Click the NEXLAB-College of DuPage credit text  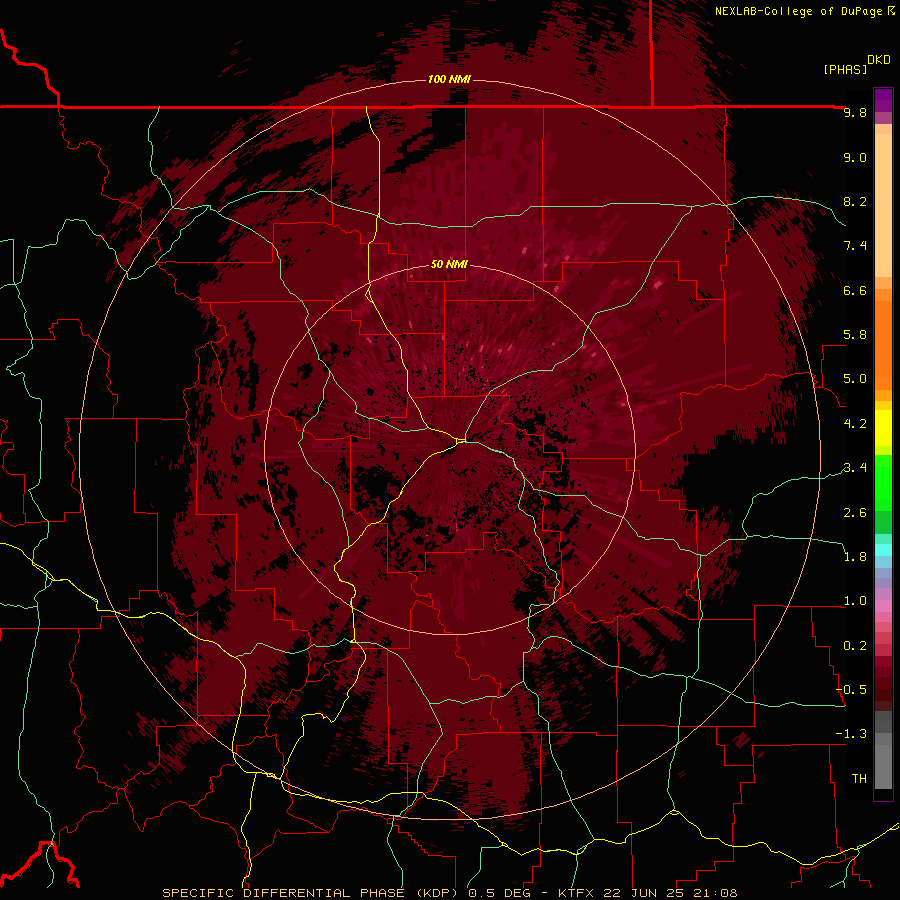pos(800,11)
